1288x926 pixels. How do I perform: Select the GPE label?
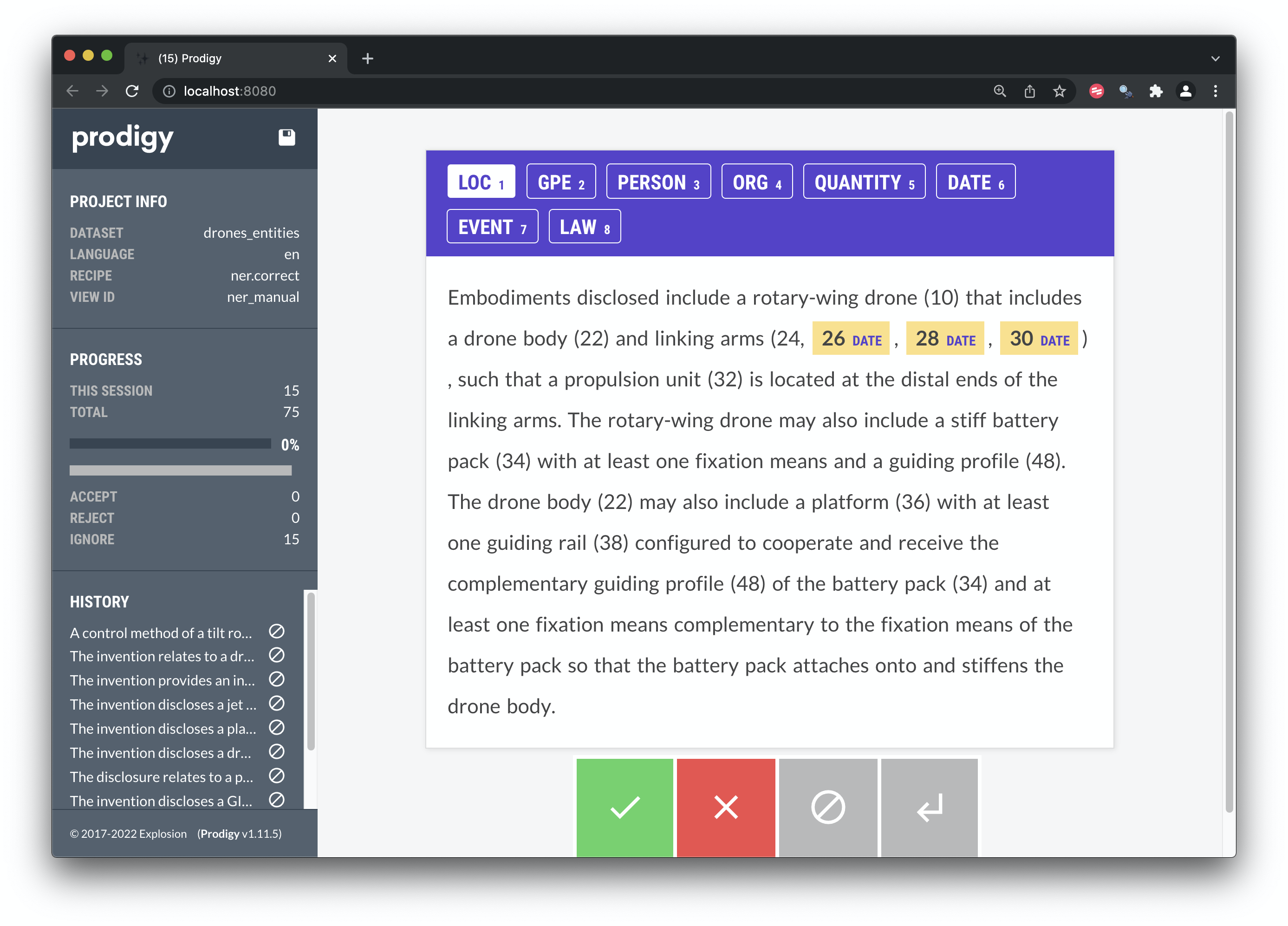560,182
